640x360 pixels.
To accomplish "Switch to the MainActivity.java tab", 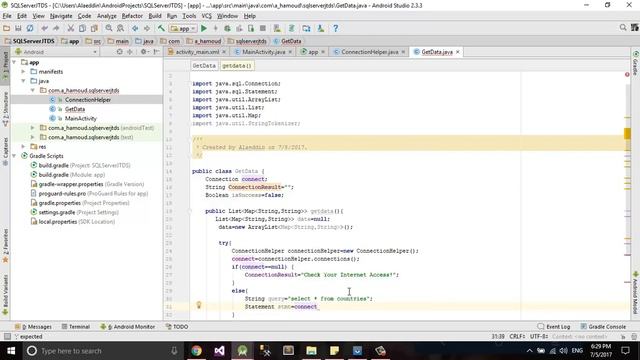I will click(263, 52).
